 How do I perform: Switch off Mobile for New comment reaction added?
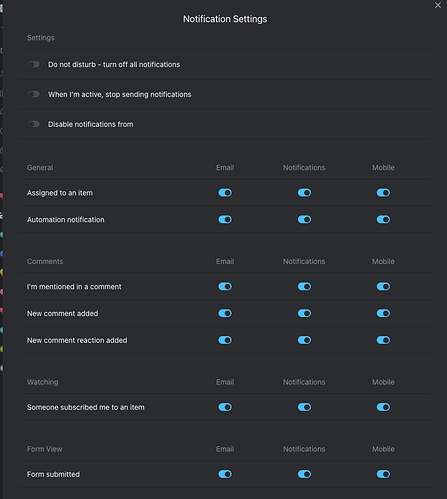[383, 340]
